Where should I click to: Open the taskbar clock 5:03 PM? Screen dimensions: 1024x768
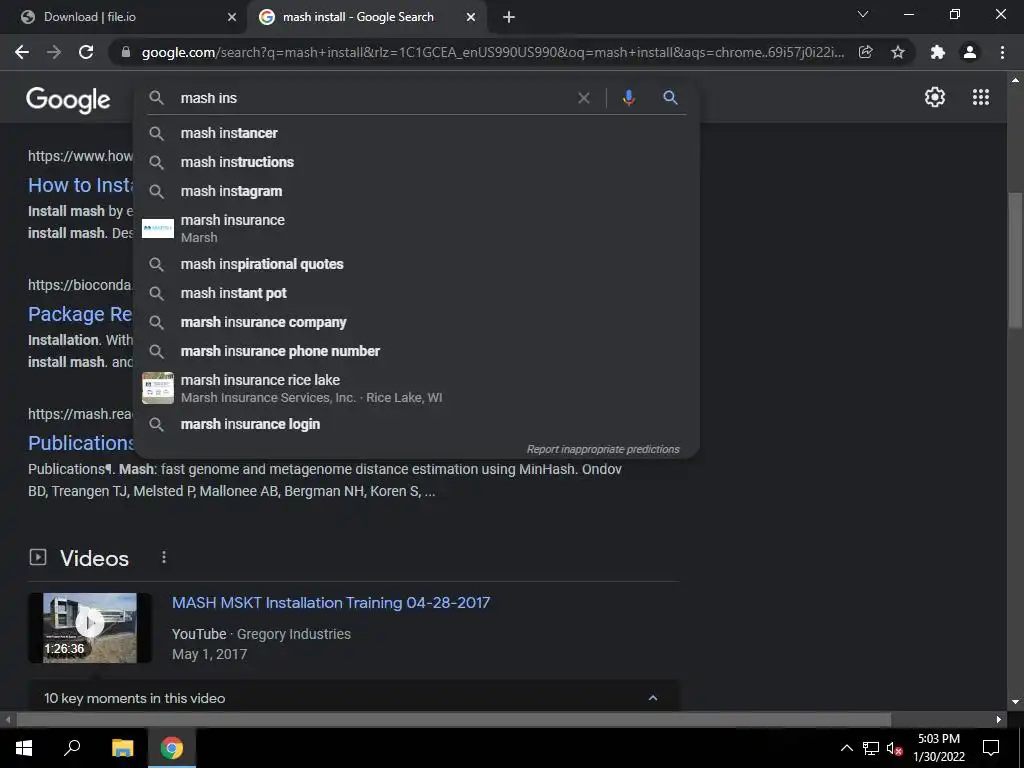coord(938,748)
